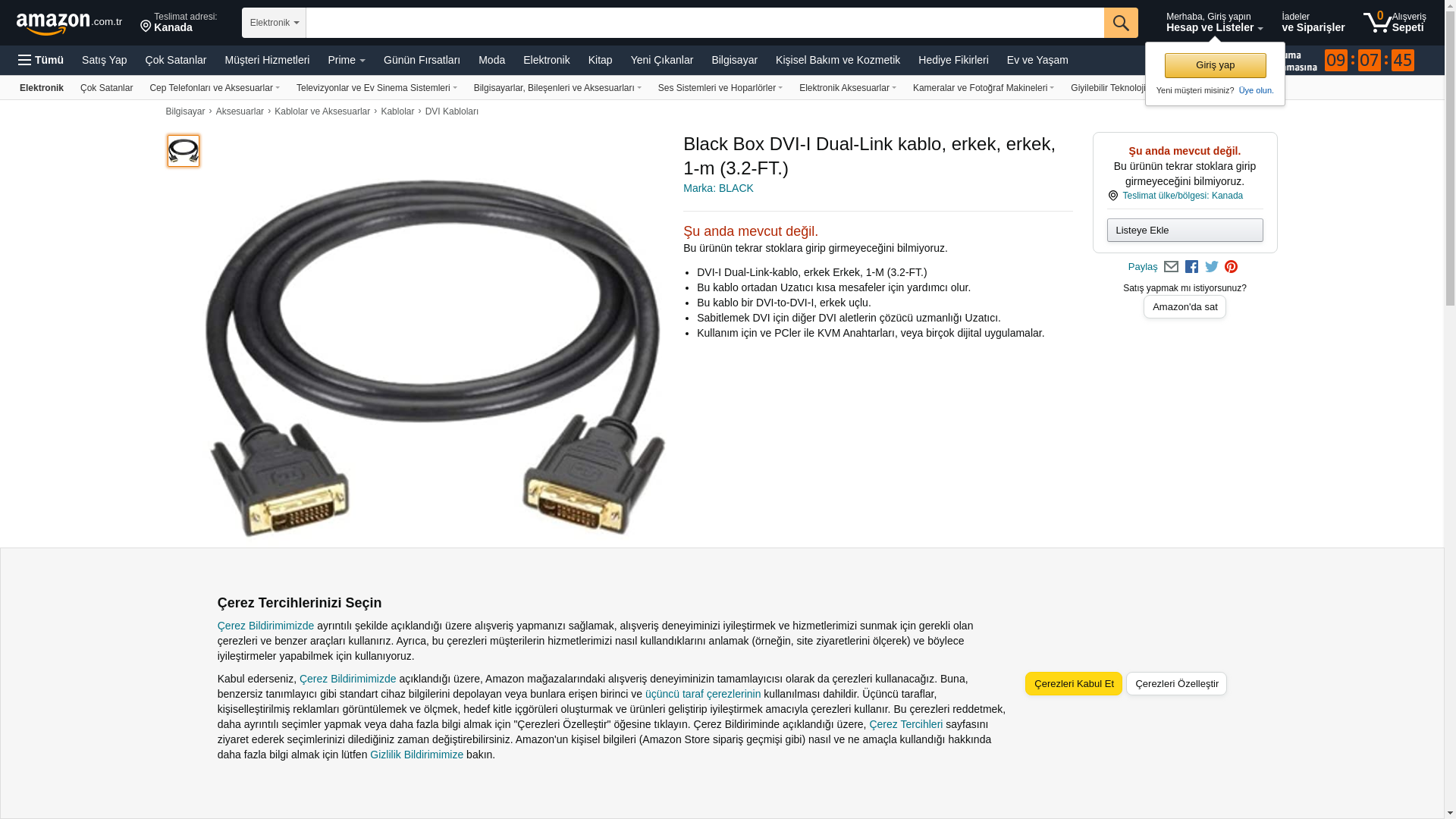Click the Giriş yap sign-in button
The width and height of the screenshot is (1456, 819).
[1215, 65]
